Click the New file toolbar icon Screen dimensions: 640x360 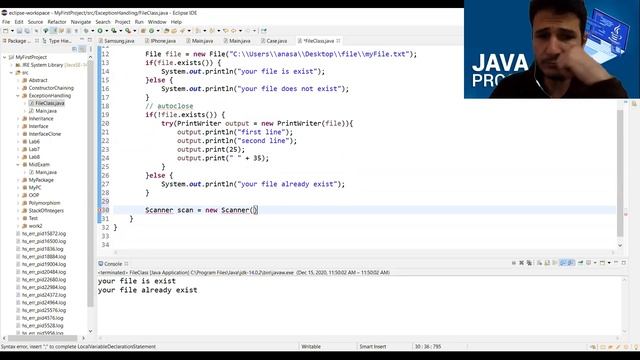click(6, 31)
